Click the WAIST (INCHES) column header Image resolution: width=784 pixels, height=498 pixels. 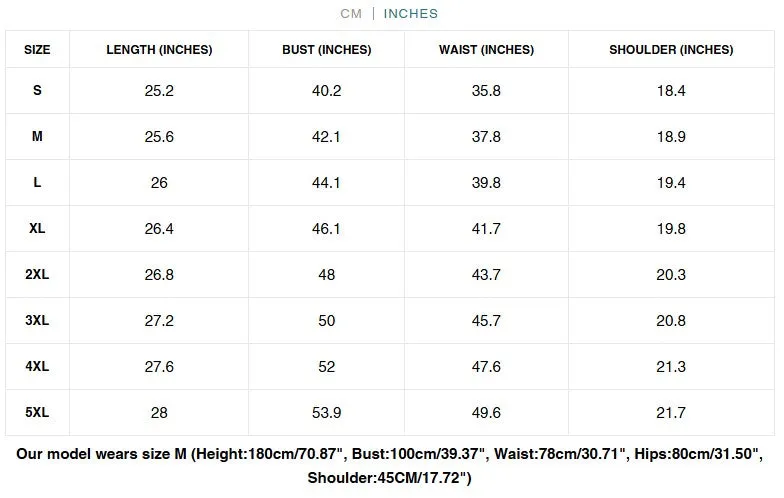tap(486, 50)
